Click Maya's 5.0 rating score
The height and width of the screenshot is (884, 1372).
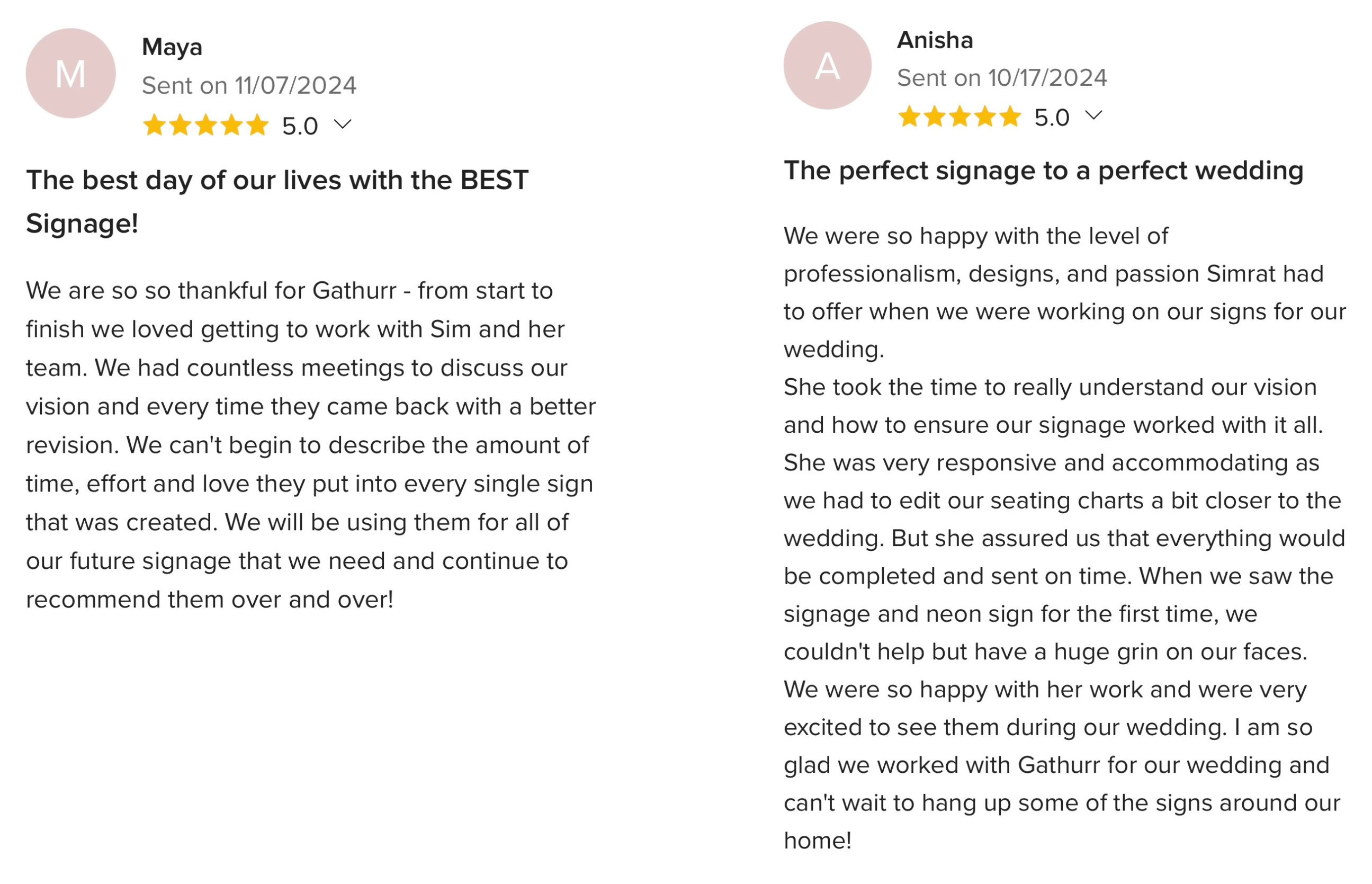(300, 126)
